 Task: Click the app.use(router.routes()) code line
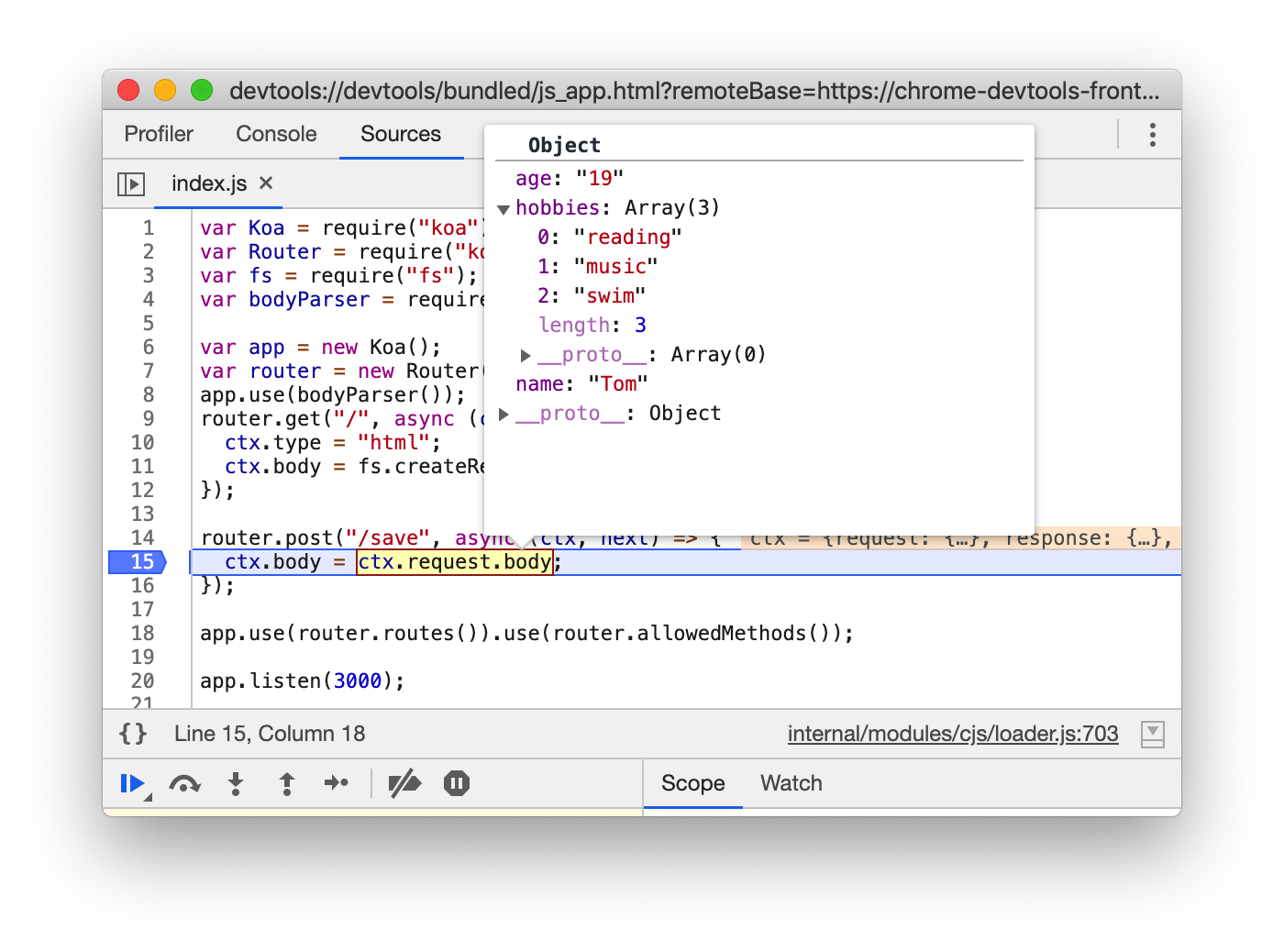[526, 633]
